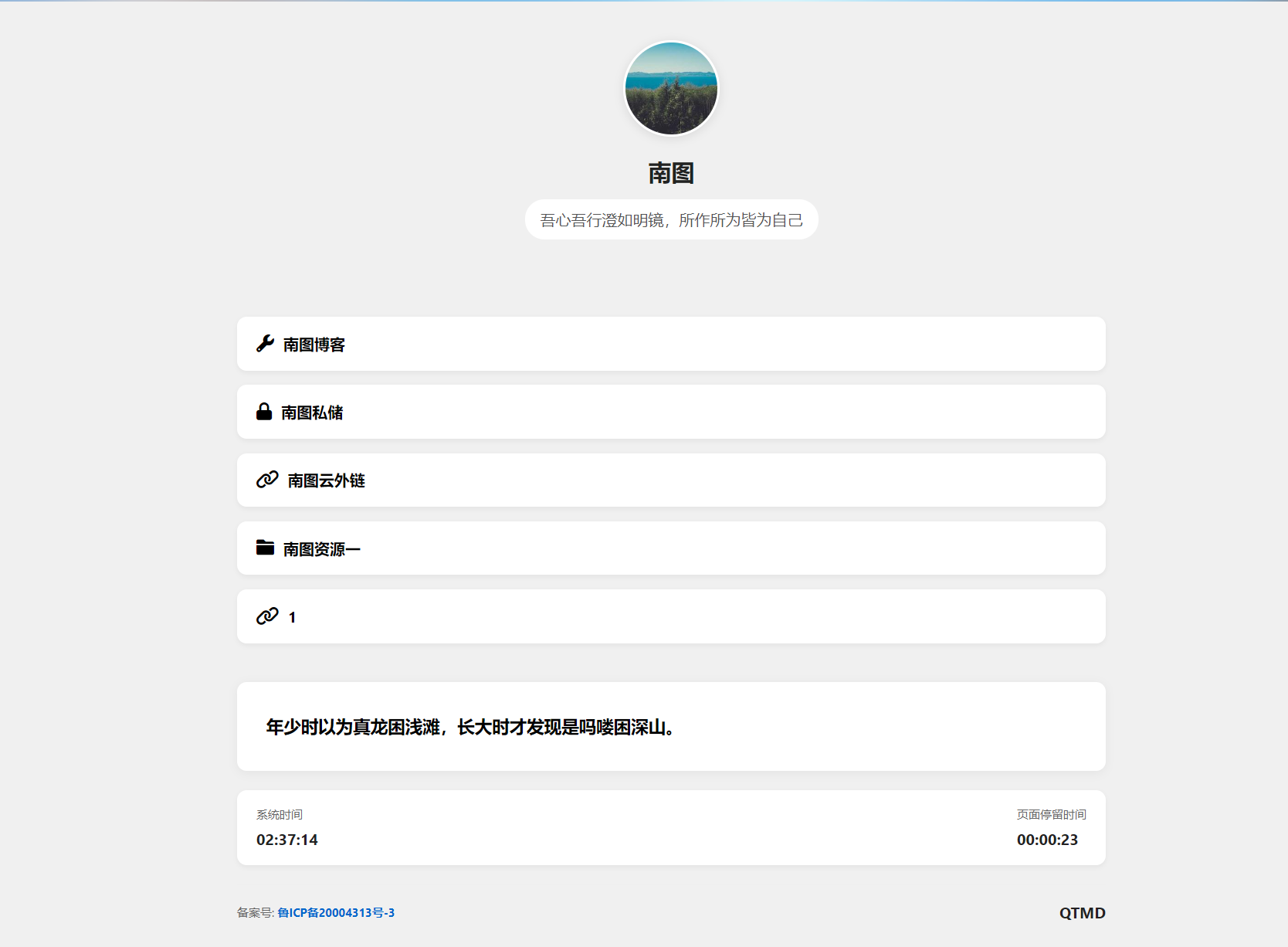Select the link icon on the card labeled 1
Image resolution: width=1288 pixels, height=947 pixels.
pos(266,616)
